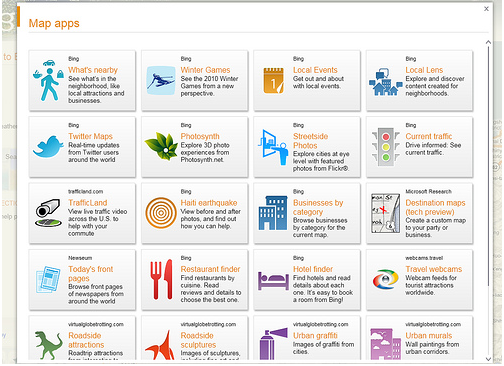Click the Hotel finder bed icon
The height and width of the screenshot is (366, 504).
tap(273, 281)
